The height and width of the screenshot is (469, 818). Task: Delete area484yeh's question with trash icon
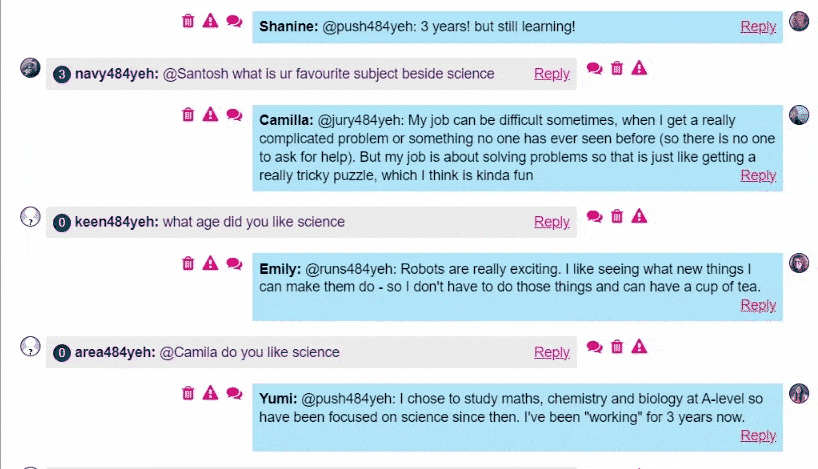click(617, 347)
